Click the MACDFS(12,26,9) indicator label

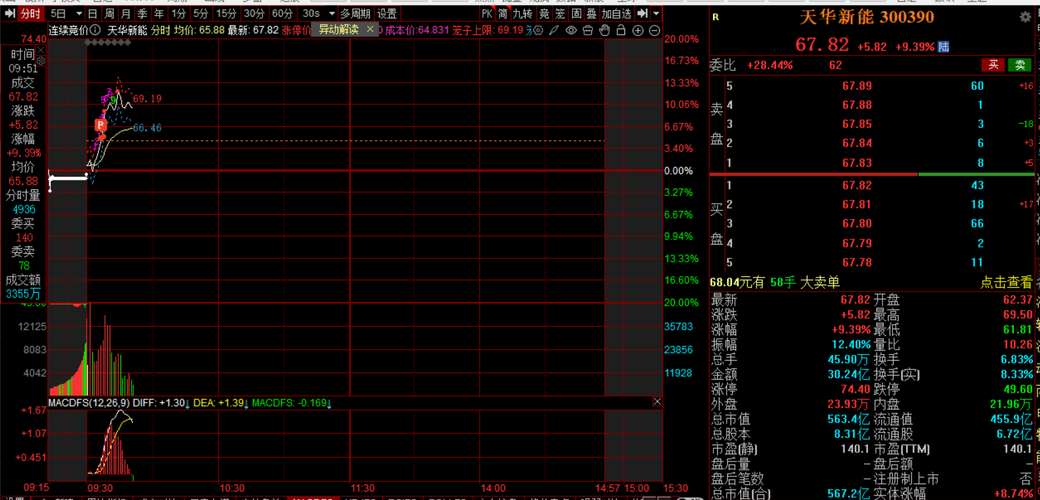coord(89,403)
